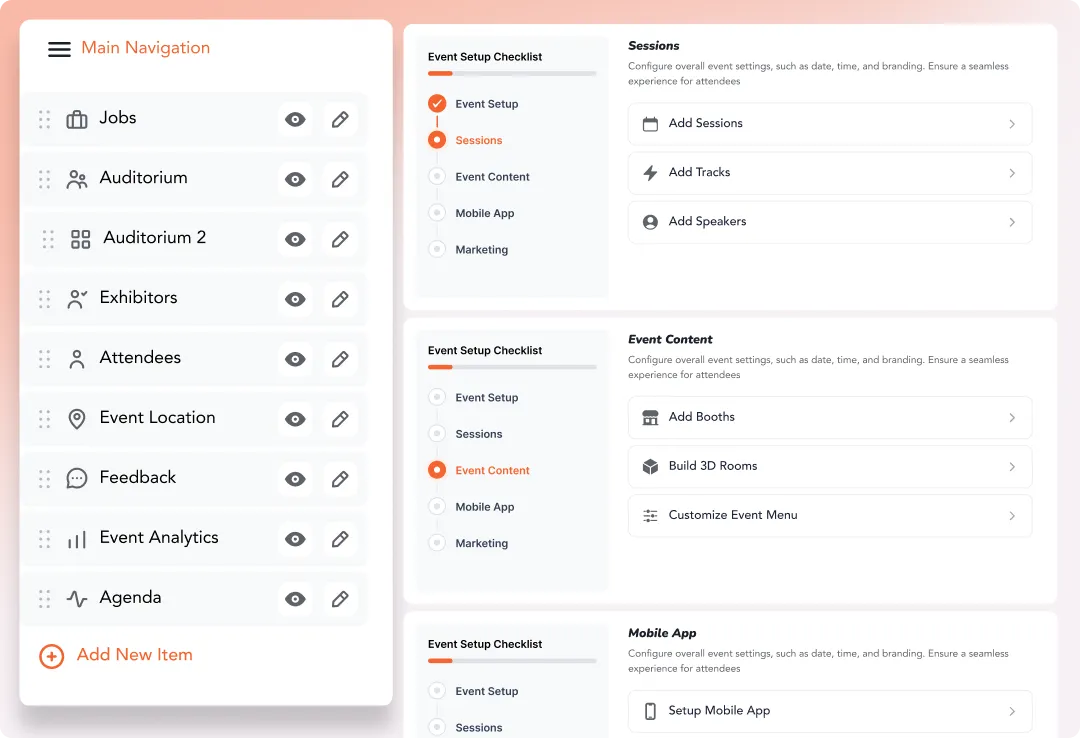Select Event Content step in the top checklist

492,177
